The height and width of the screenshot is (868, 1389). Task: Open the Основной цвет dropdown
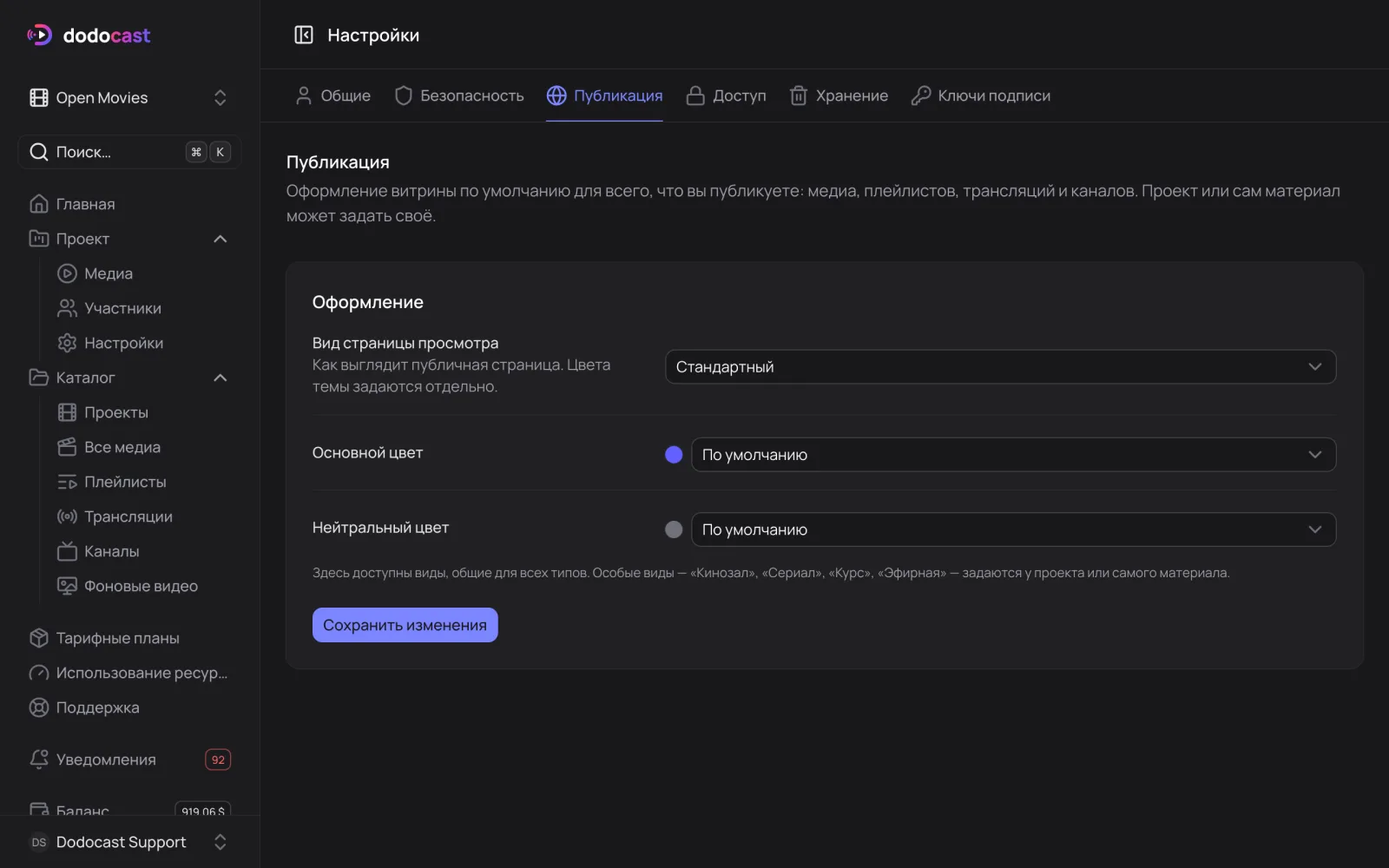1013,455
